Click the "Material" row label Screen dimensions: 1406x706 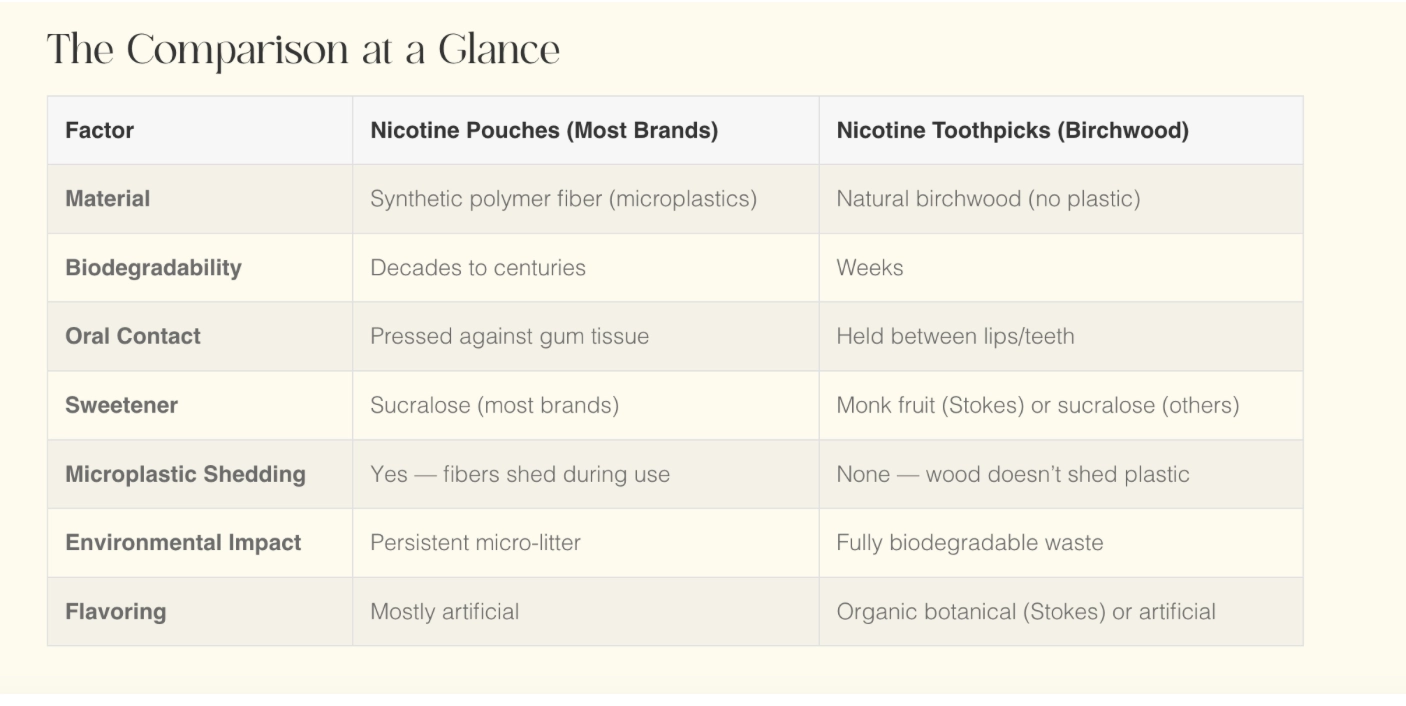pos(108,199)
